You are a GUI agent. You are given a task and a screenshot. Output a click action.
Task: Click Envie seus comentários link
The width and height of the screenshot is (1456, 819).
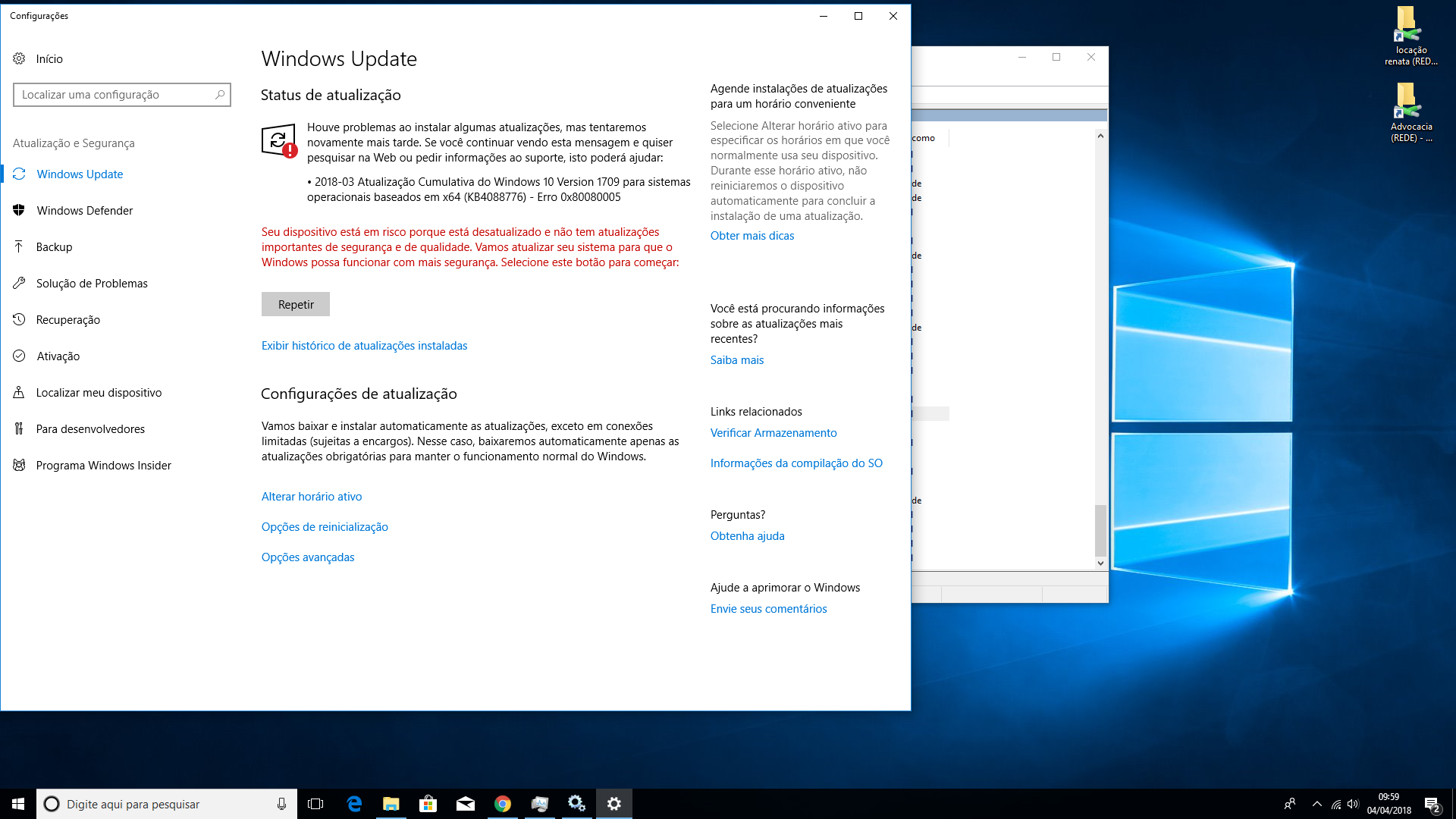pos(768,609)
